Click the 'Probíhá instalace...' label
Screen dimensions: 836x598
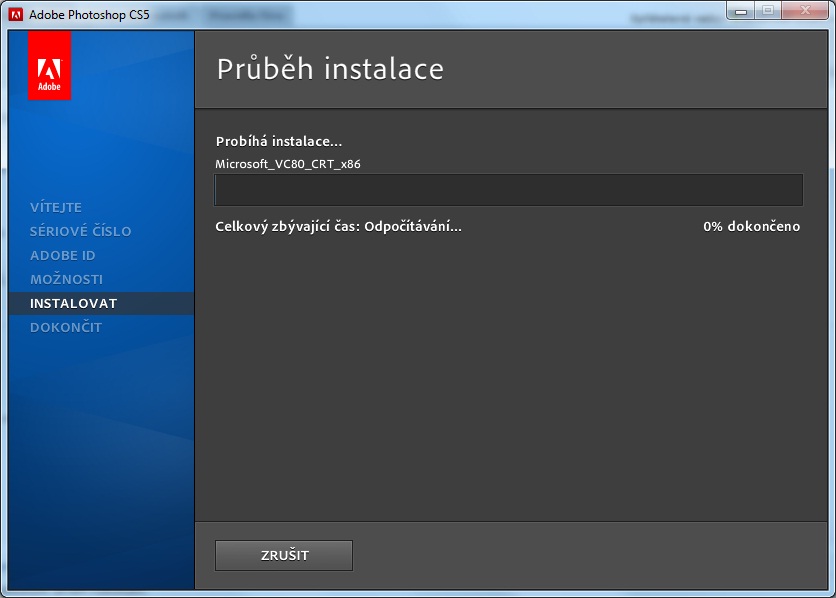[279, 141]
